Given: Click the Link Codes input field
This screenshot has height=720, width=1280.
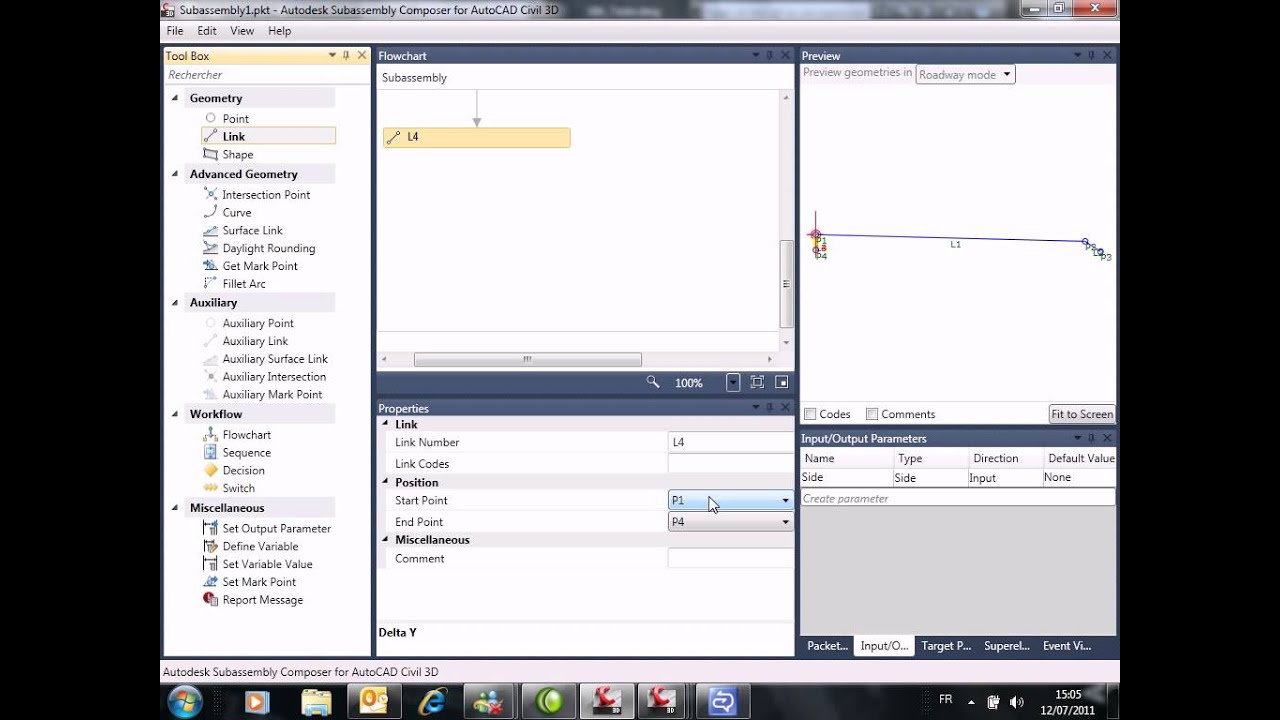Looking at the screenshot, I should (730, 464).
